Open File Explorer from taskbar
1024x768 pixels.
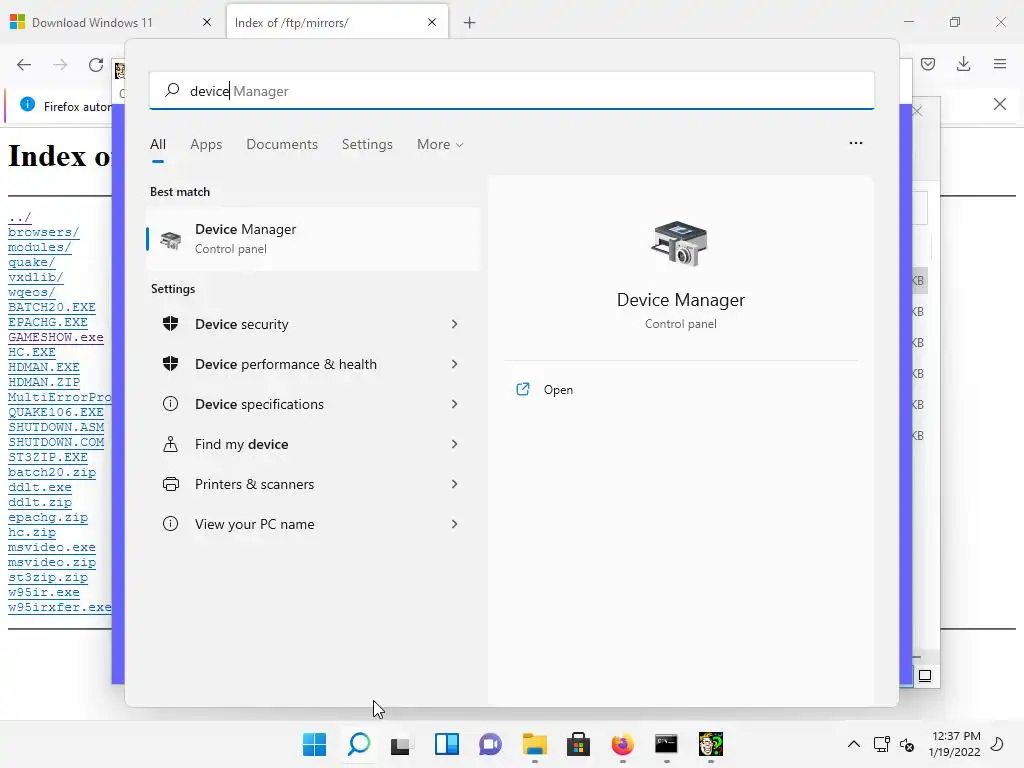pyautogui.click(x=534, y=744)
